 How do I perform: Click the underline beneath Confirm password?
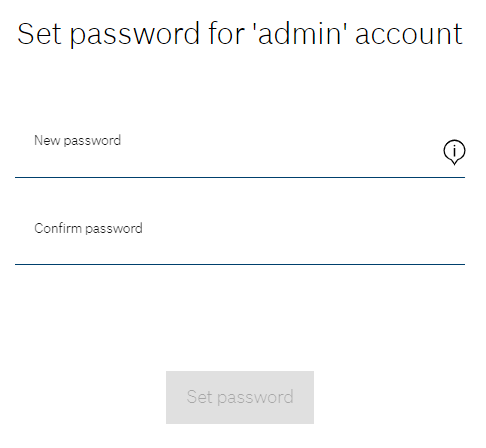click(240, 265)
